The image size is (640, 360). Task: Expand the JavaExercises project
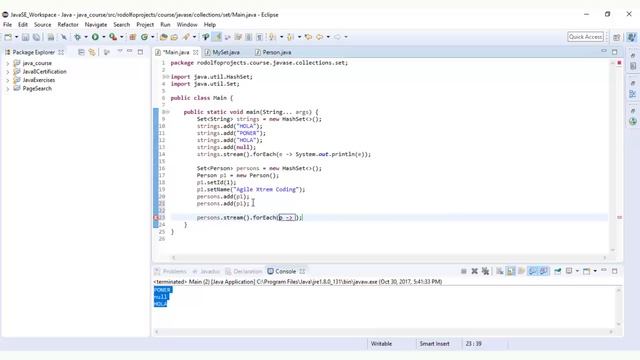(x=7, y=80)
